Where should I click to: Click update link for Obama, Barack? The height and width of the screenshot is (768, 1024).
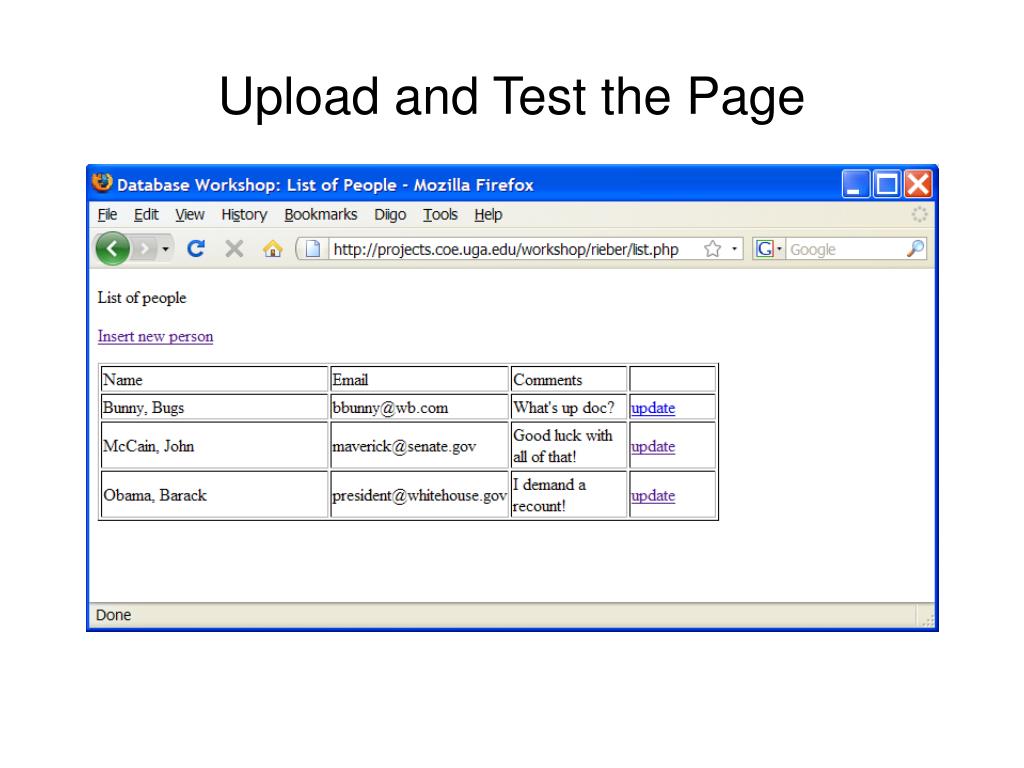point(653,495)
